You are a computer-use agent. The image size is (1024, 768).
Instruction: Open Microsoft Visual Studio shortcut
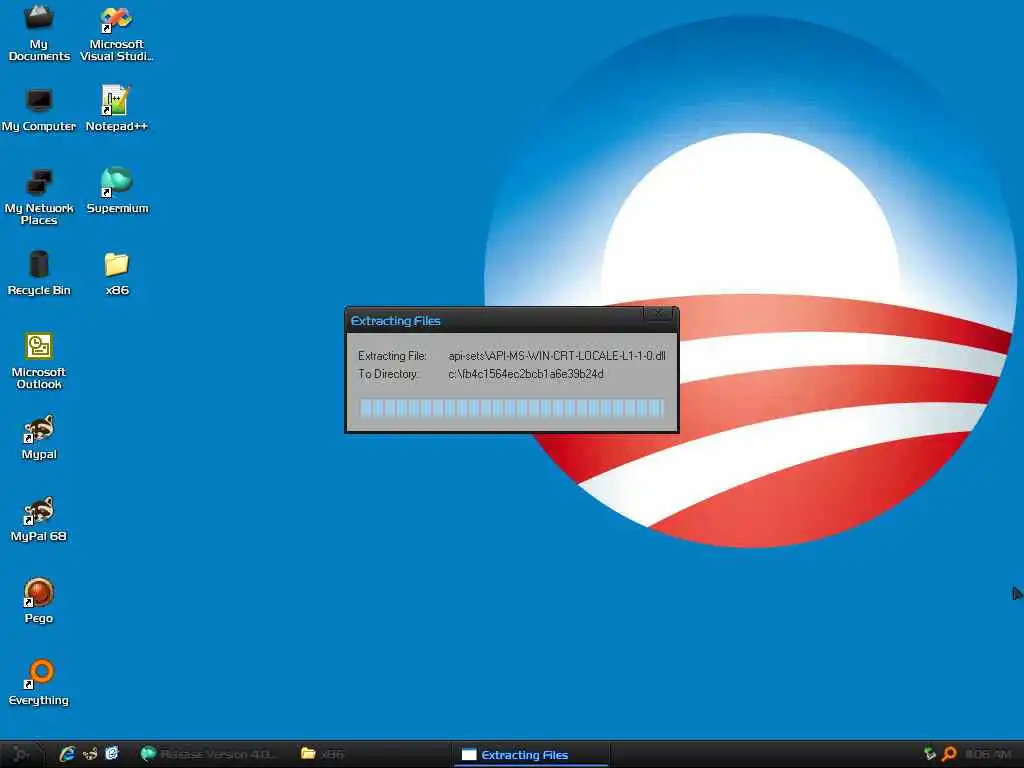[x=116, y=33]
